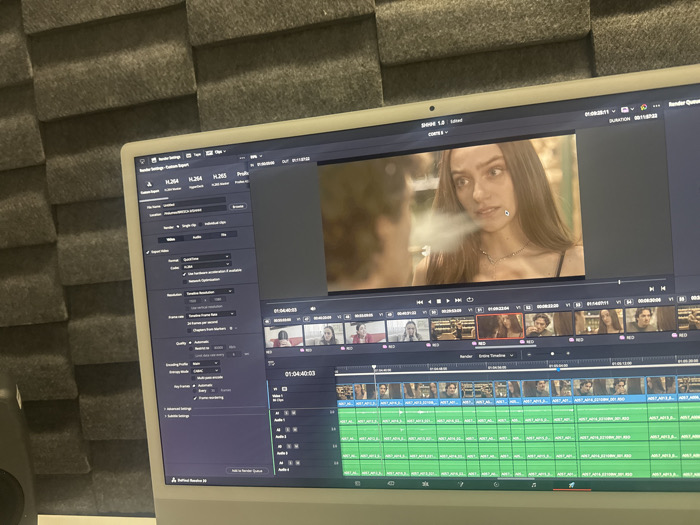Click the play reverse button
Screen dimensions: 700x525
pos(429,302)
